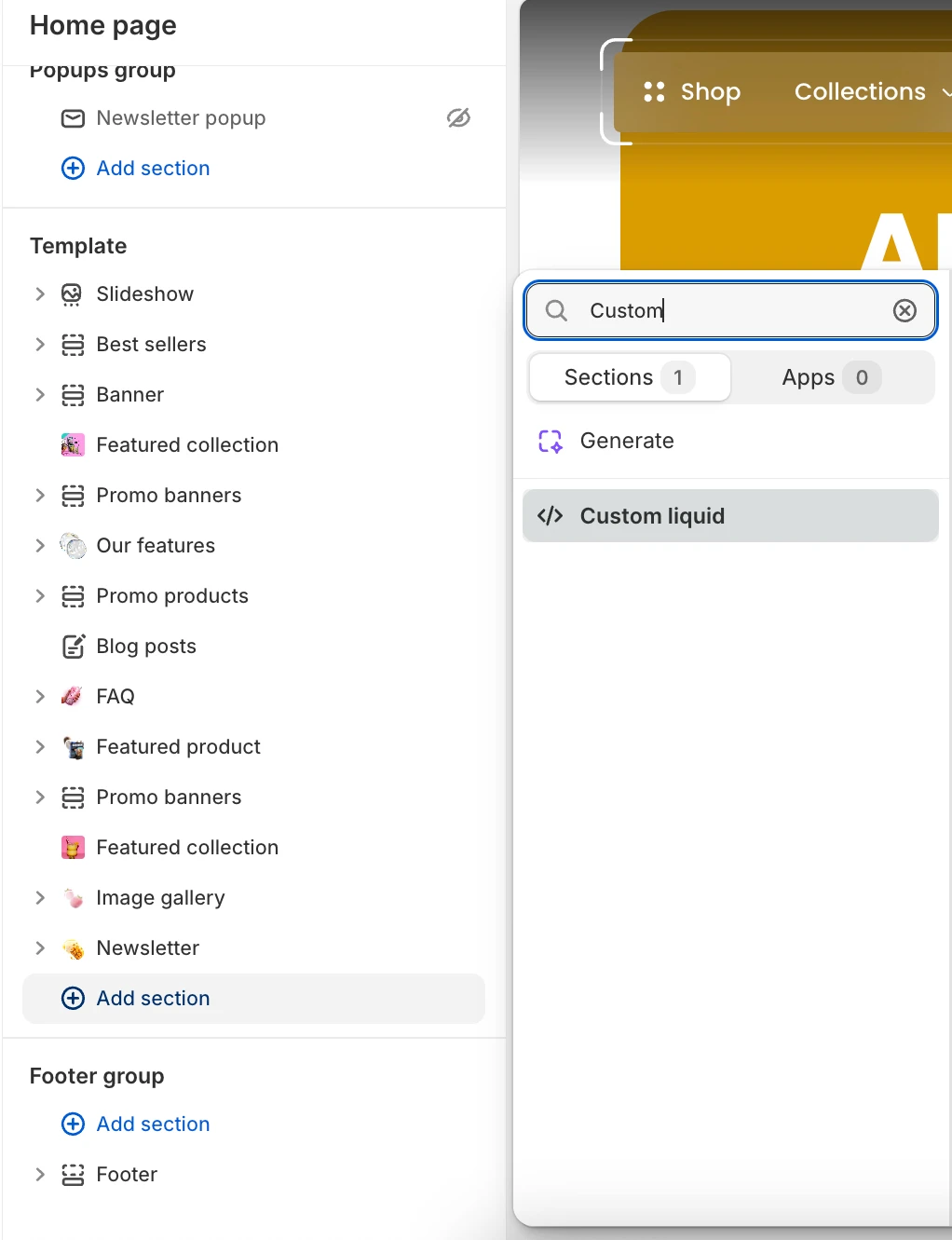Click the Custom search input field
Viewport: 952px width, 1240px height.
click(730, 310)
